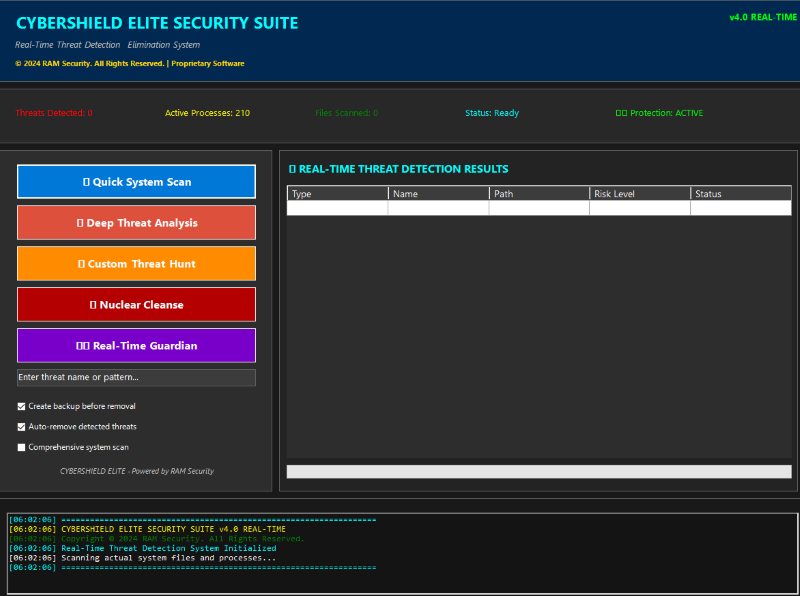Disable Auto-remove detected threats

[x=21, y=427]
